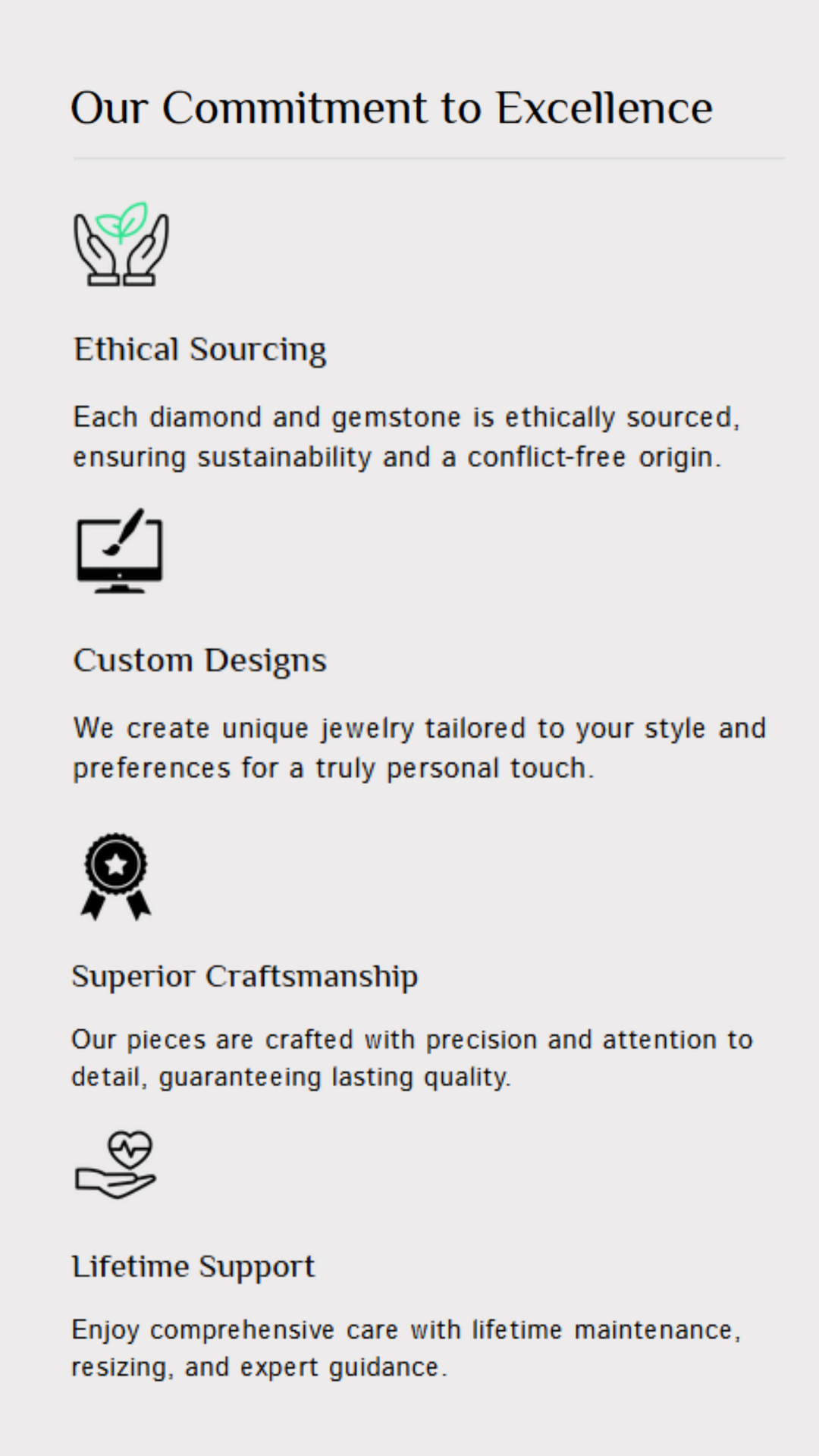This screenshot has height=1456, width=819.
Task: Click the monitor with paintbrush icon
Action: click(x=120, y=551)
